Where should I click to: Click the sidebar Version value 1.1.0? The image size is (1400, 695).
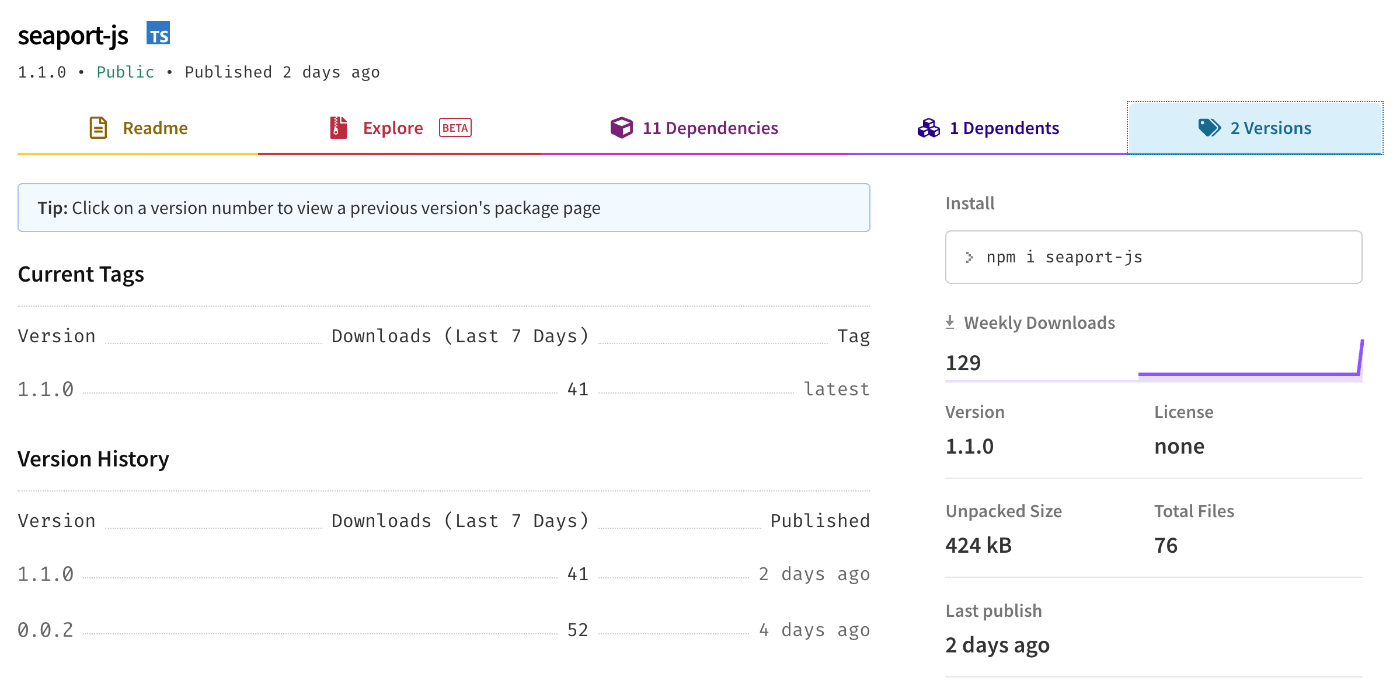pos(970,446)
